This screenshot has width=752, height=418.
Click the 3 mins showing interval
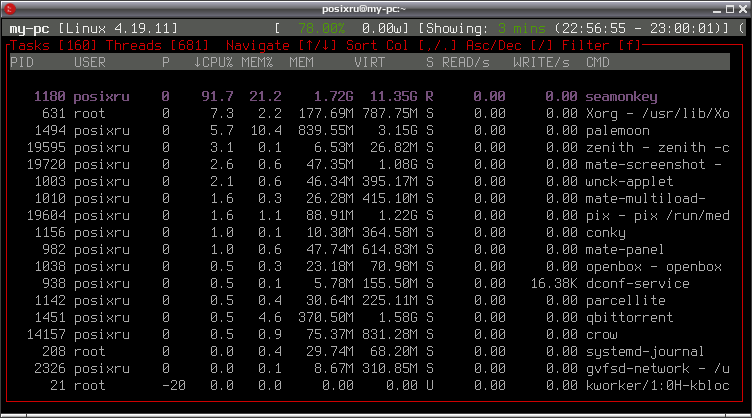(521, 29)
